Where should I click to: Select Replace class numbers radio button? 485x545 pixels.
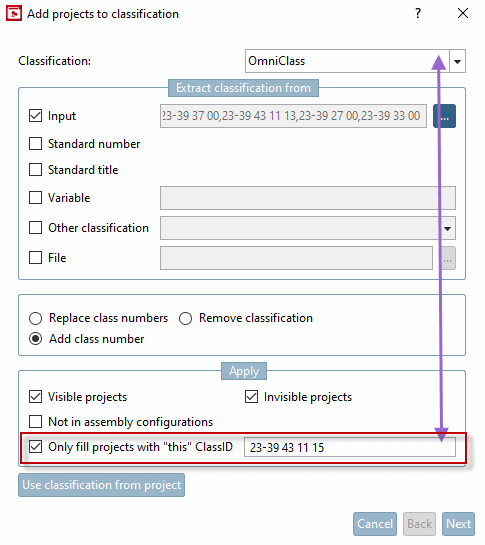(35, 318)
